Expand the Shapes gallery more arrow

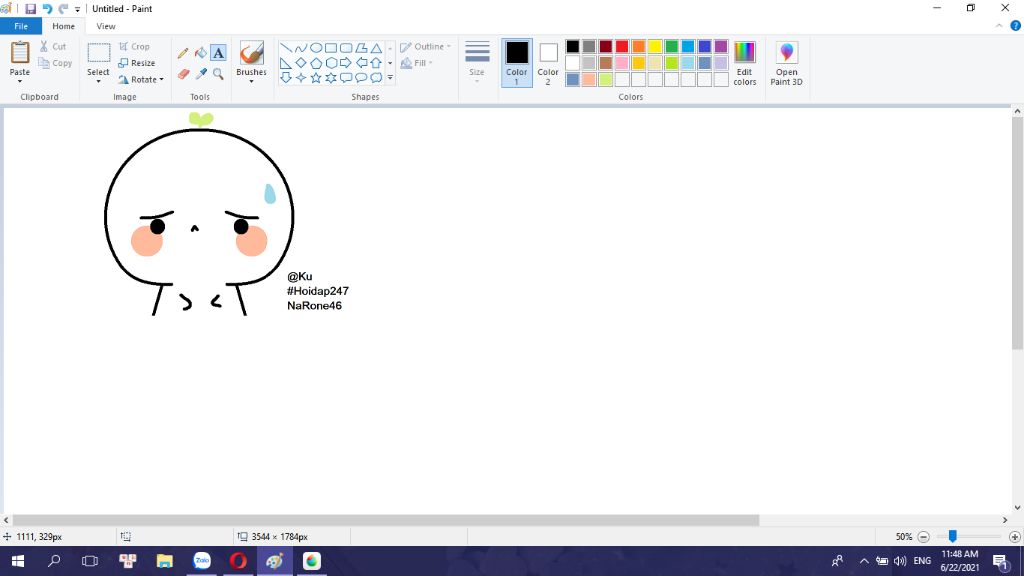coord(390,78)
